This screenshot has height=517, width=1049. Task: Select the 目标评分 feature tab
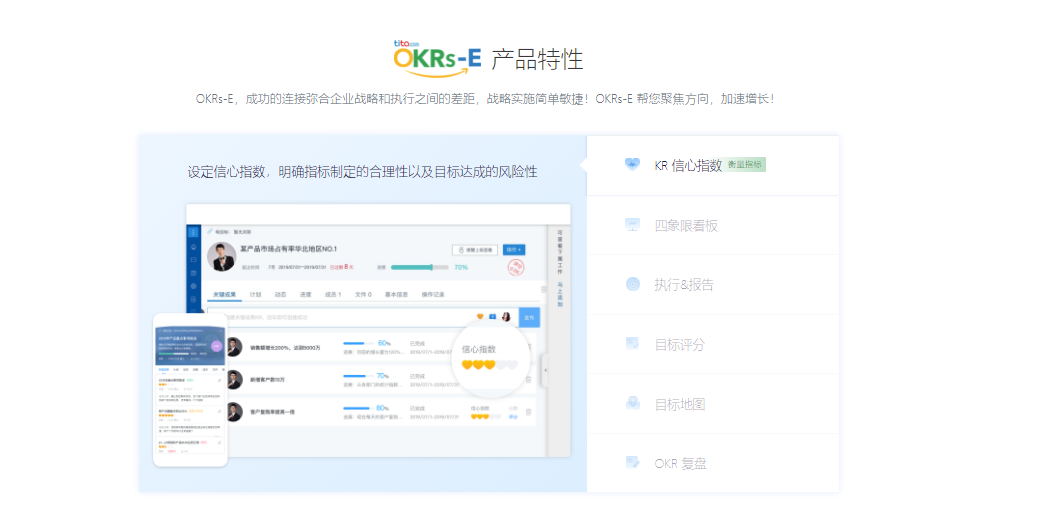pos(712,344)
